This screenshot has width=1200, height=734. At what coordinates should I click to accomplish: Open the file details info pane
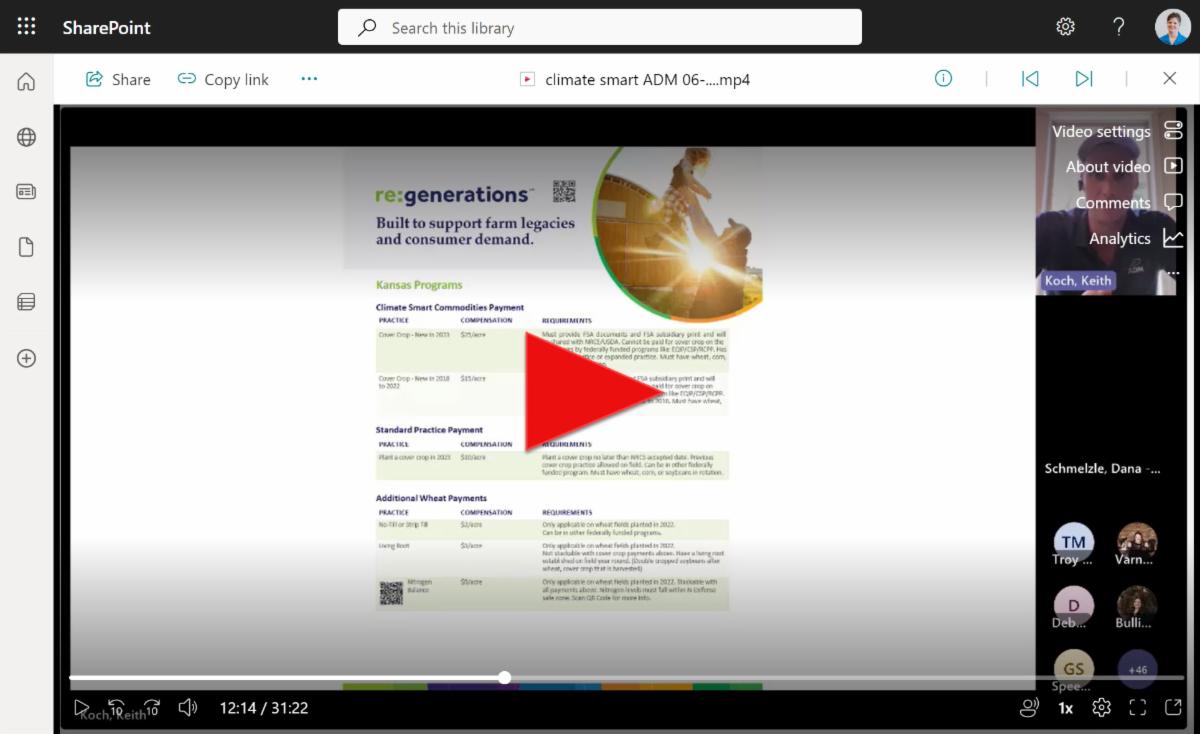tap(943, 78)
